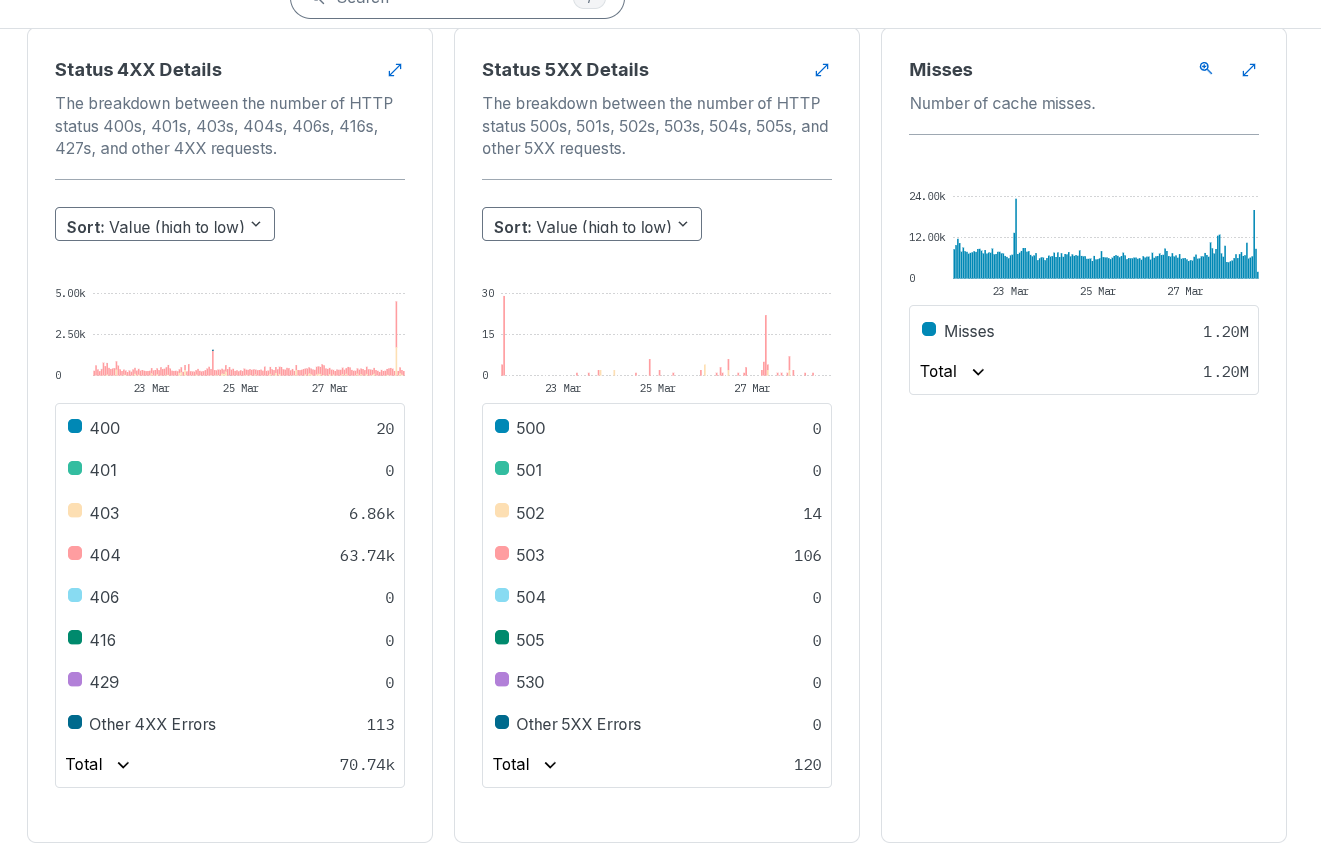Toggle the 429 series in 4XX legend

(x=104, y=682)
